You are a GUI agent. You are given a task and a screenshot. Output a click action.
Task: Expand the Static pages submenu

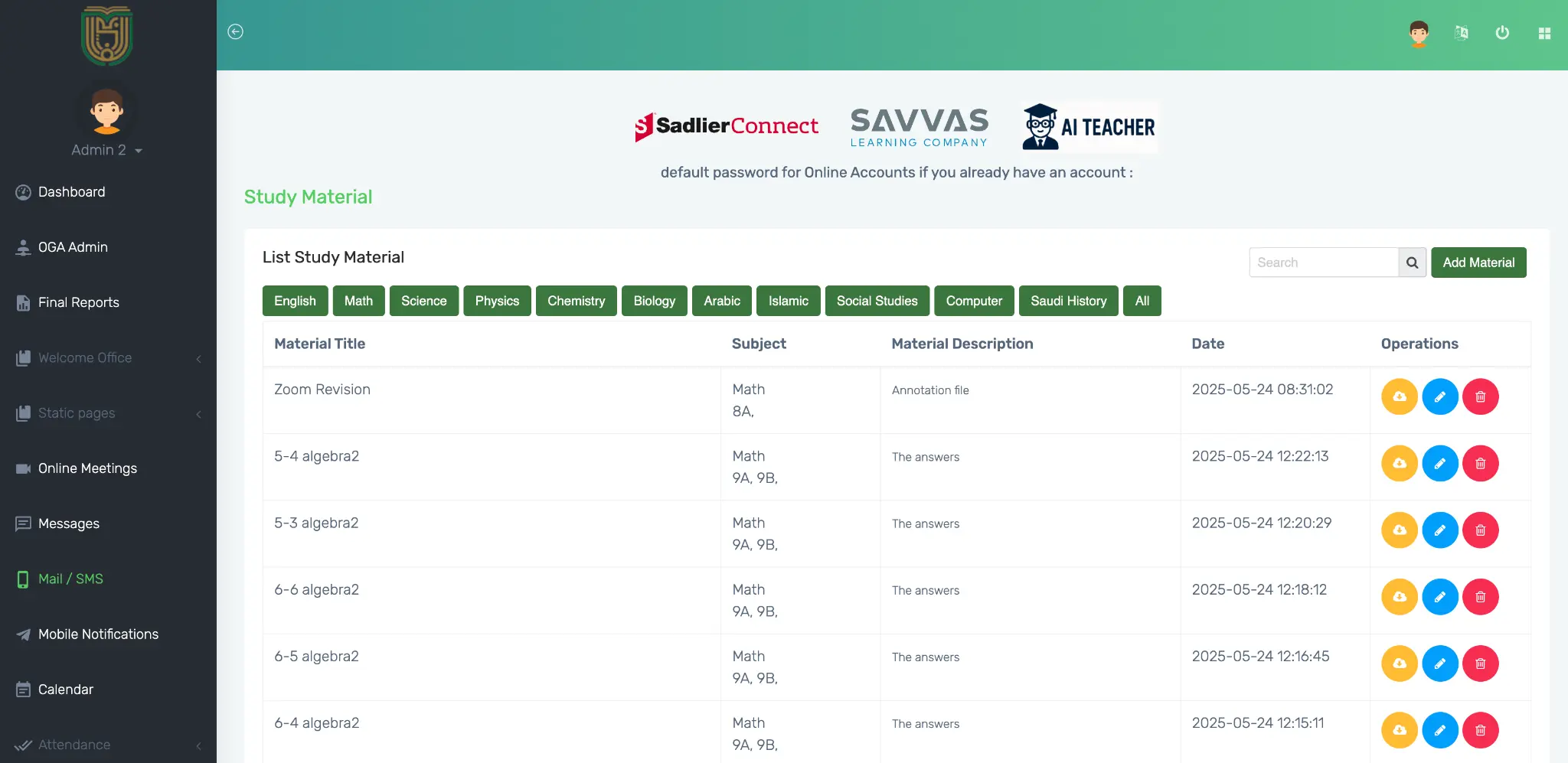[x=107, y=413]
